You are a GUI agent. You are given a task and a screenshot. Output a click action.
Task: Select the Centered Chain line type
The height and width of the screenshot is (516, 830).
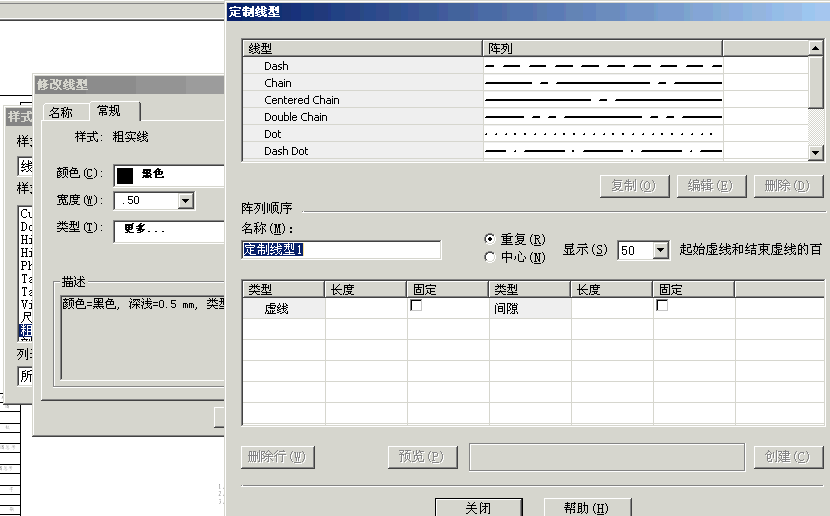pos(363,100)
